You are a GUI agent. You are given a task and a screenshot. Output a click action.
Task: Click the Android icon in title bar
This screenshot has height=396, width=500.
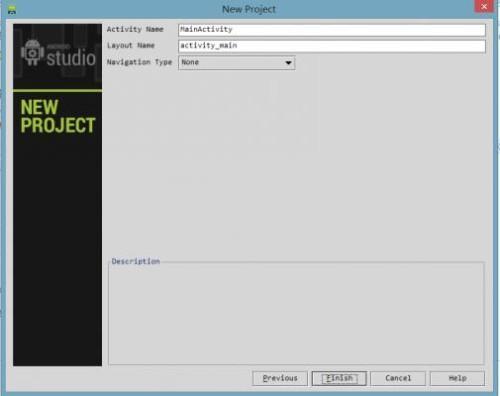[12, 10]
